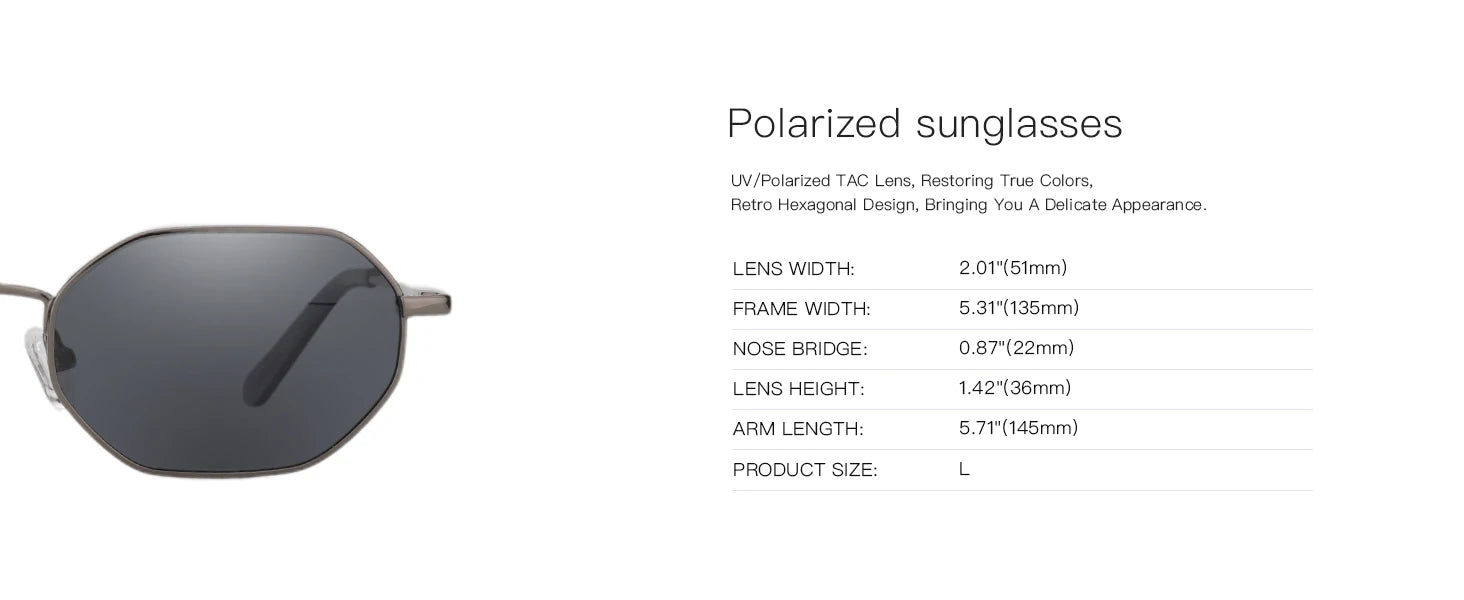Click the product size value L
The height and width of the screenshot is (600, 1464).
click(x=964, y=469)
